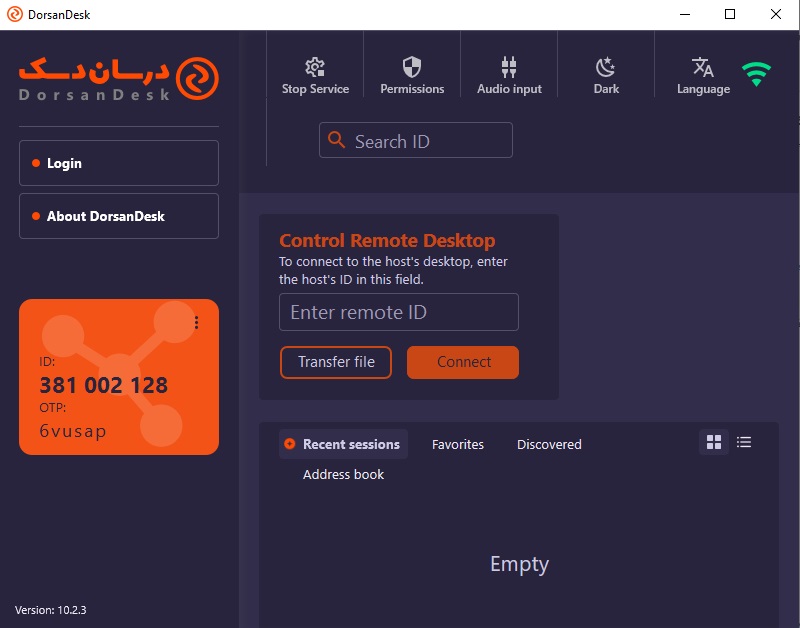The height and width of the screenshot is (628, 800).
Task: Click the ID number 381 002 128
Action: point(104,385)
